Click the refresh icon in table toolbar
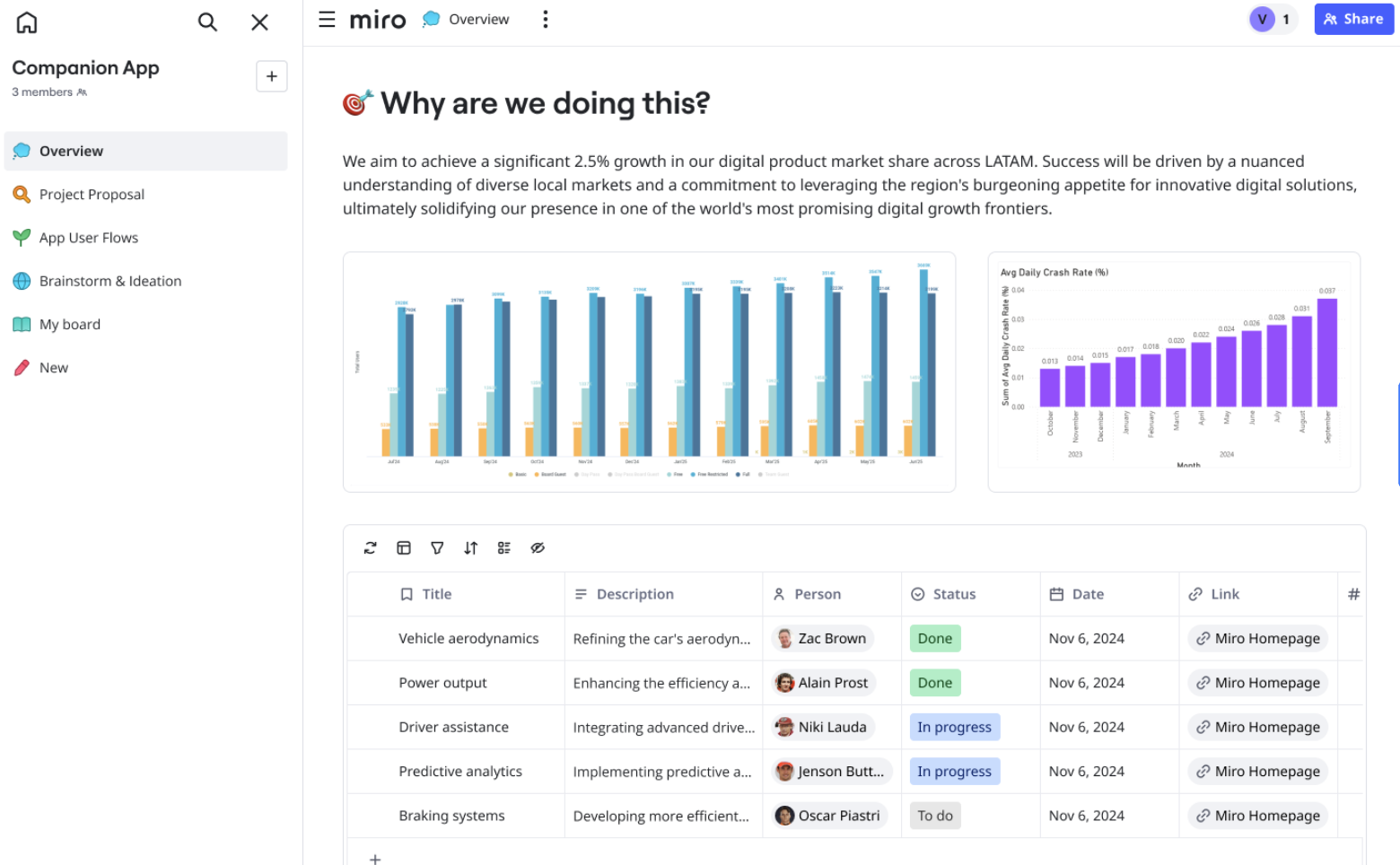 [370, 548]
